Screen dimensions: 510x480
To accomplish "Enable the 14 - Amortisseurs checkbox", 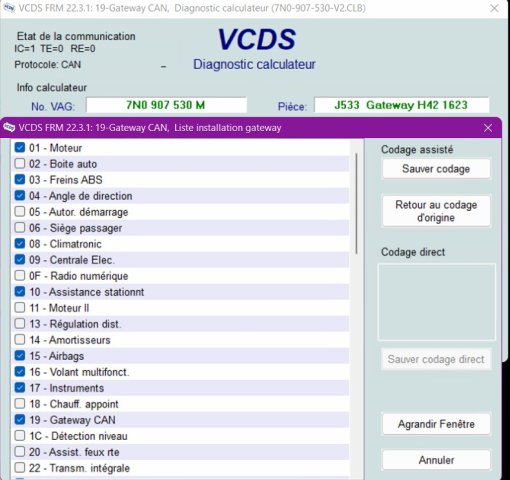I will 20,339.
